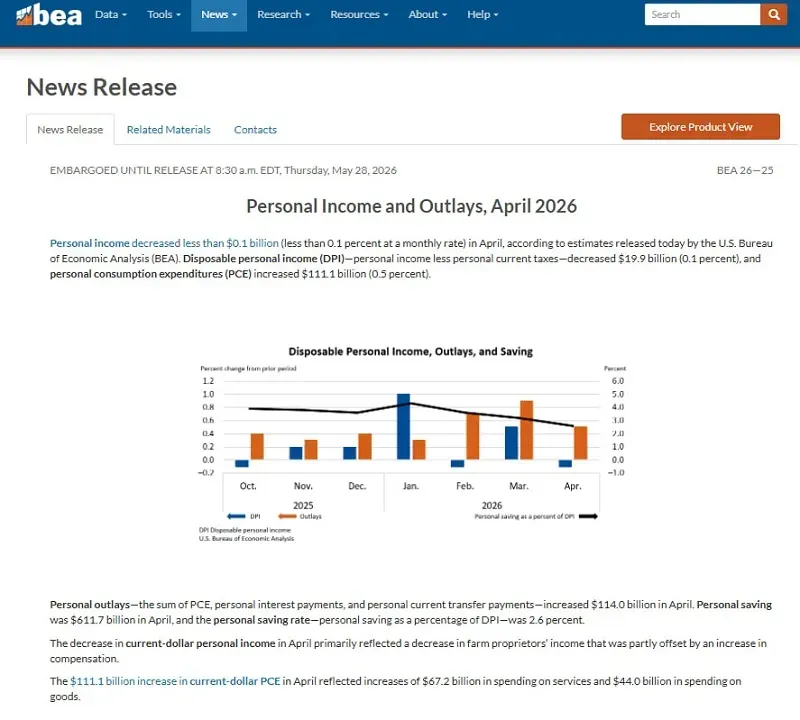This screenshot has height=720, width=800.
Task: Click the black Personal saving legend marker
Action: click(x=588, y=516)
